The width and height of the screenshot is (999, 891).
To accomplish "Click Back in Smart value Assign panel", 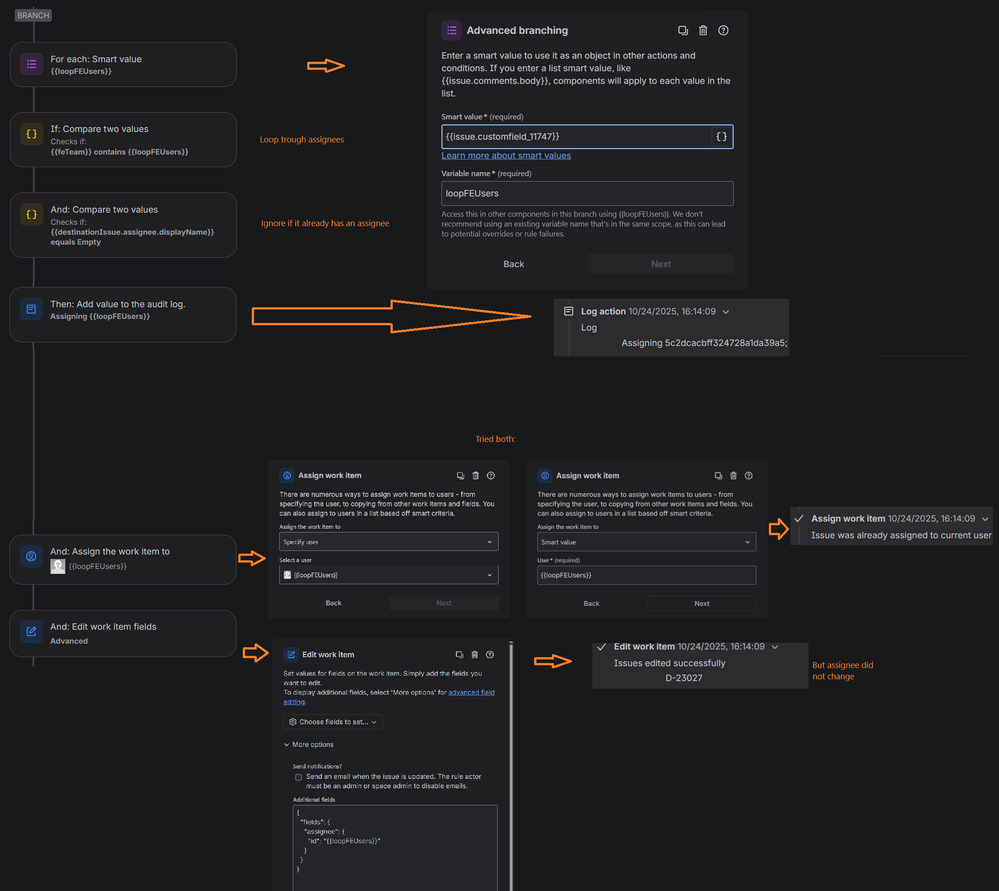I will pos(591,603).
